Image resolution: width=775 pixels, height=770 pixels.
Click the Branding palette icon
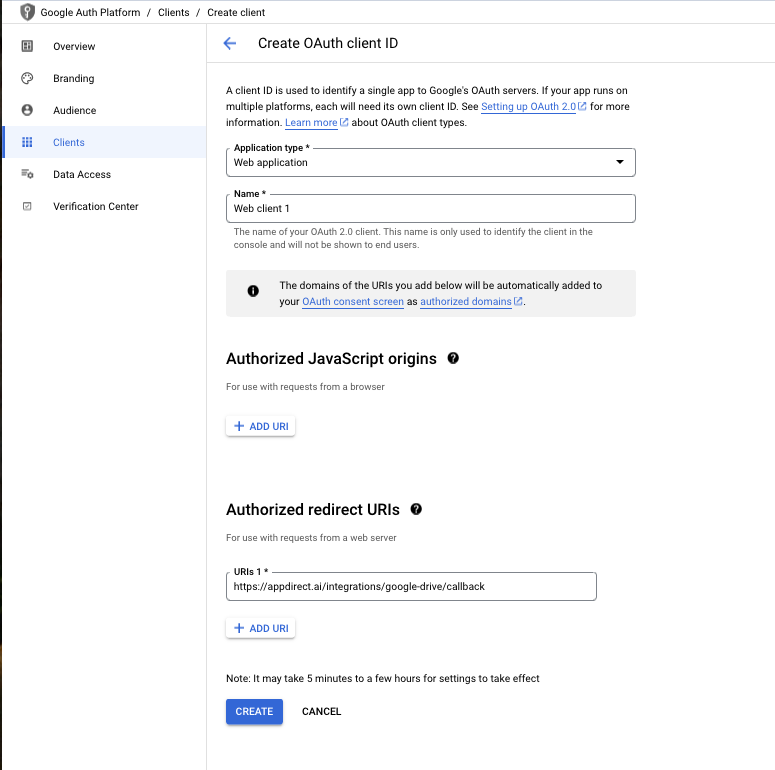[27, 78]
